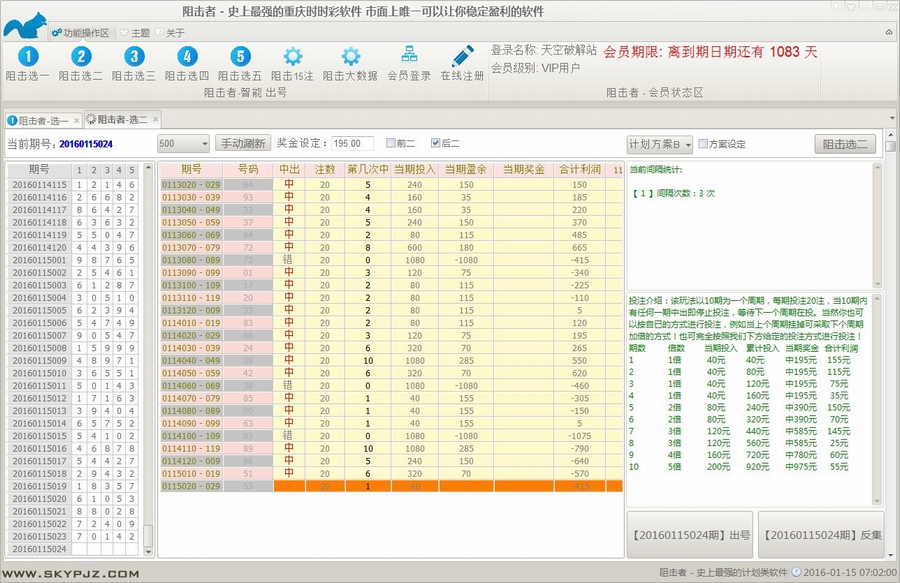Switch to the 阻击者-选一 tab
Screen dimensions: 900x583
[x=40, y=120]
